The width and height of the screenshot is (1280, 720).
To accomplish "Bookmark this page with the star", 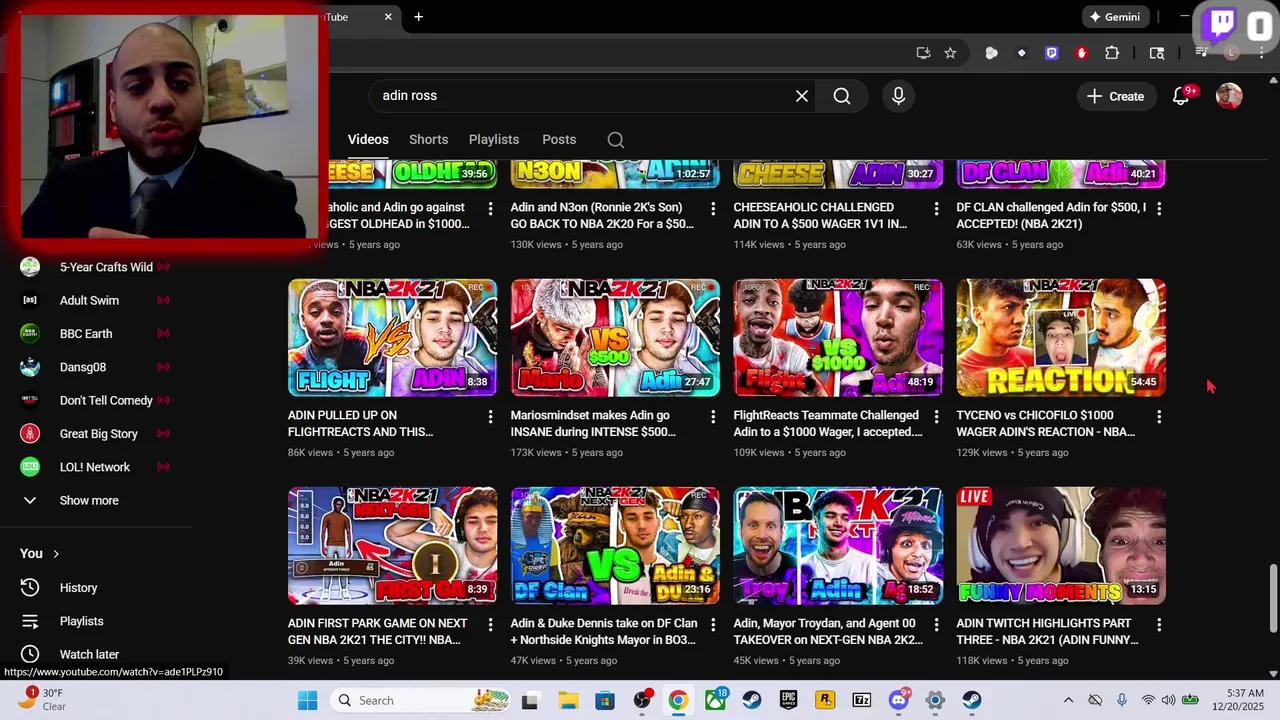I will (x=950, y=53).
